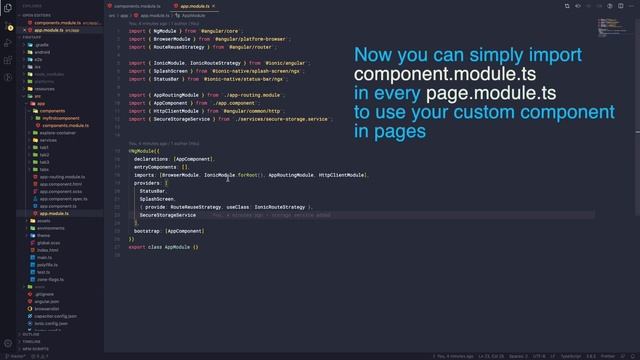
Task: Expand the assets folder
Action: point(44,221)
